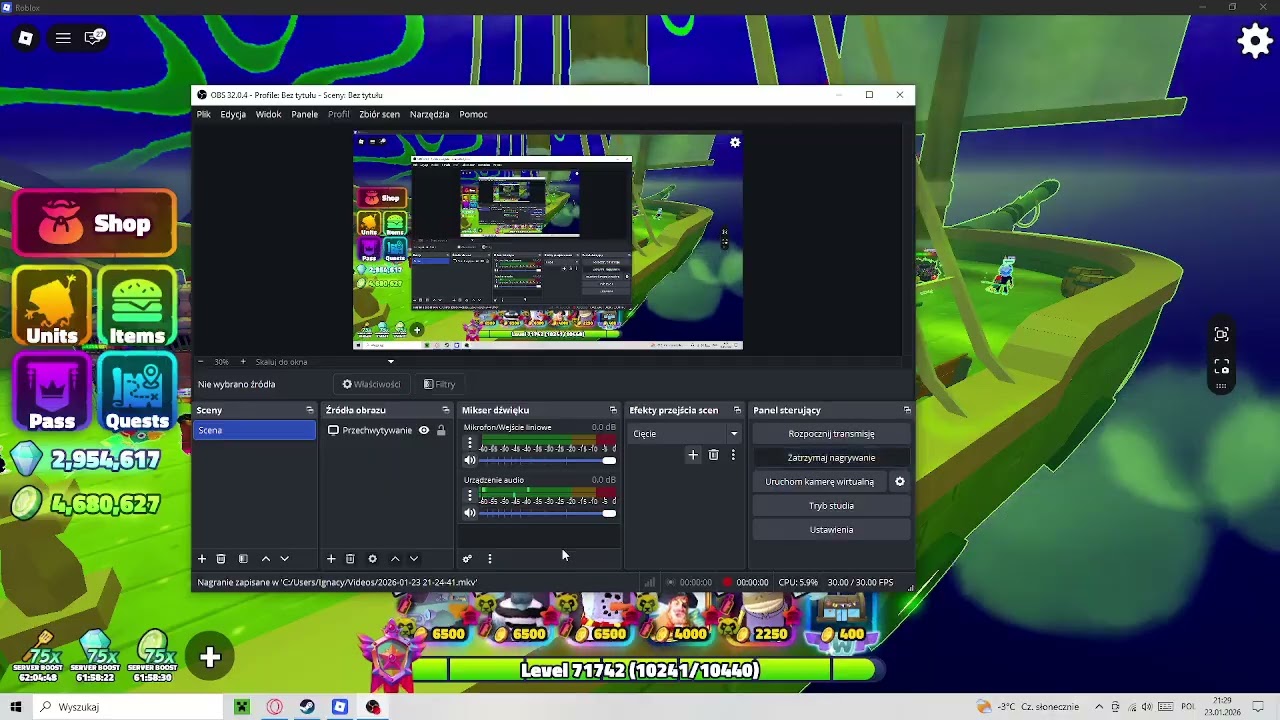Open the Quests panel in game
Image resolution: width=1280 pixels, height=720 pixels.
pyautogui.click(x=137, y=392)
